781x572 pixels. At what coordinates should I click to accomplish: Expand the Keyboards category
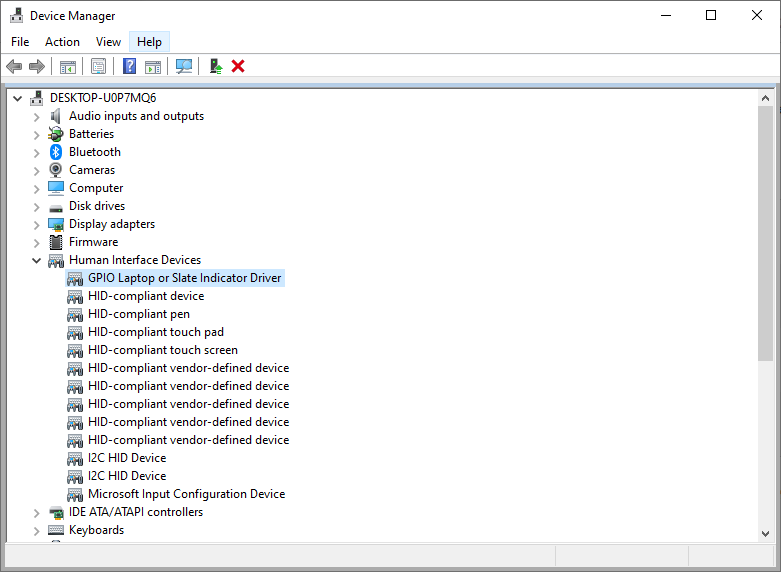click(36, 530)
